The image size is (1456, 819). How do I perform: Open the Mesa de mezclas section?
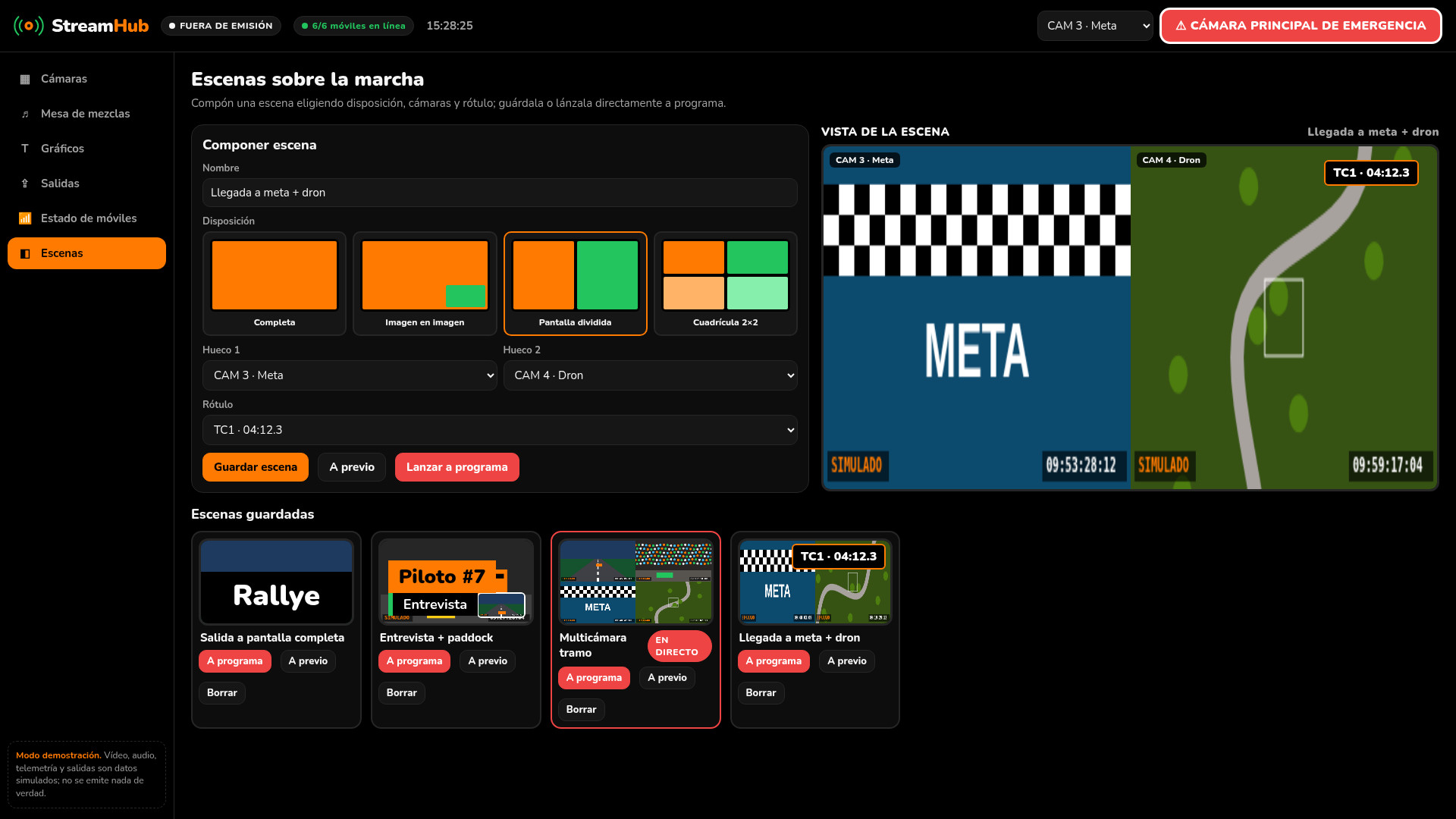(x=86, y=114)
